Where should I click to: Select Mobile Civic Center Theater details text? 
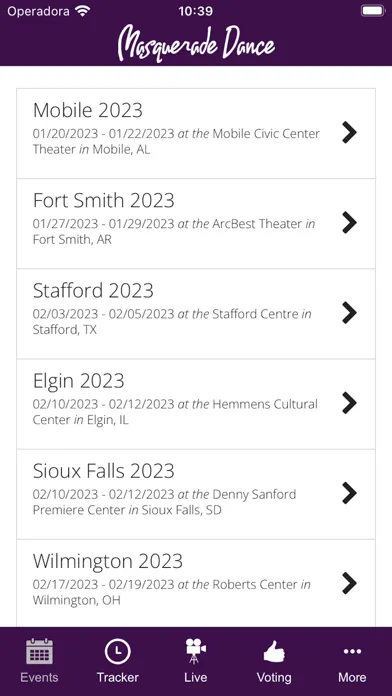[x=176, y=141]
